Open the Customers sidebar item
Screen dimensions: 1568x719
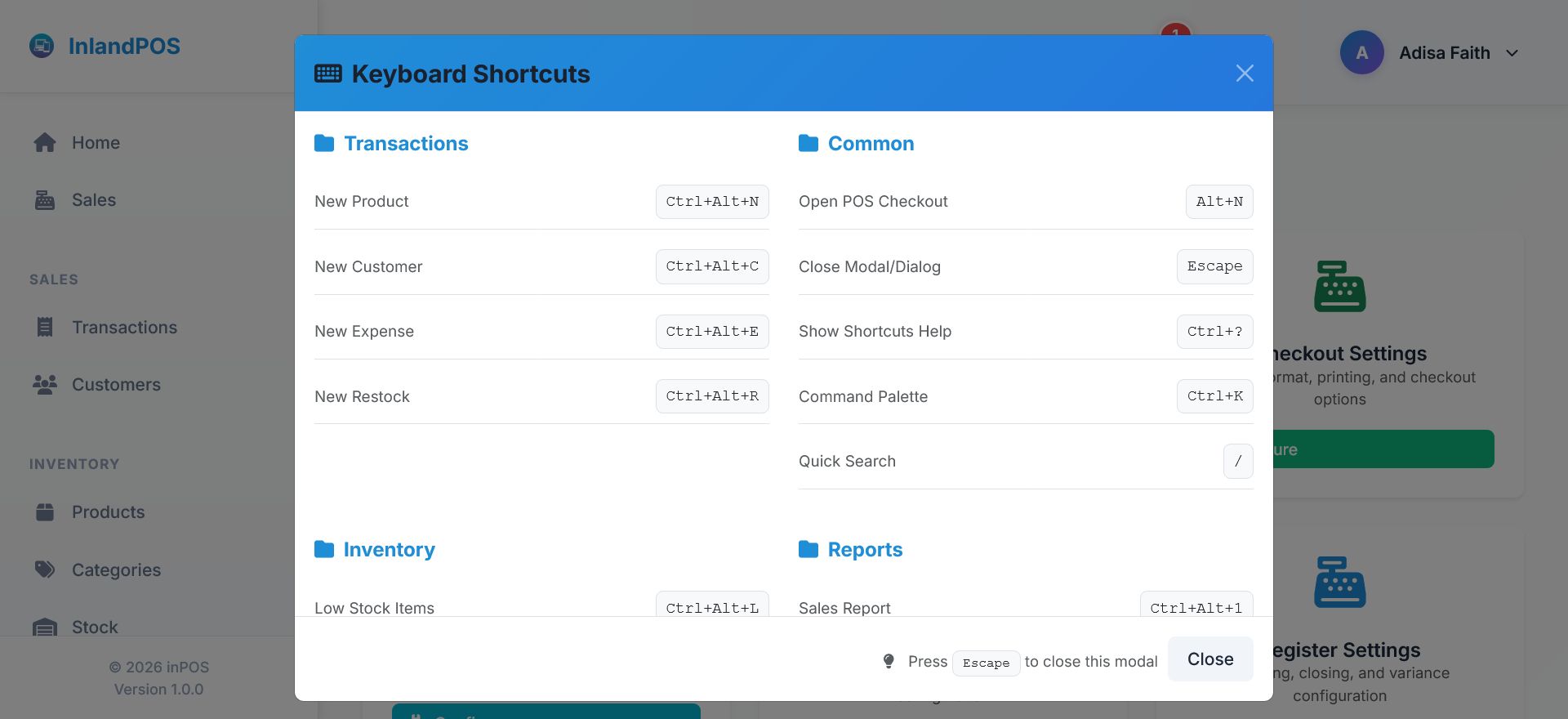116,385
